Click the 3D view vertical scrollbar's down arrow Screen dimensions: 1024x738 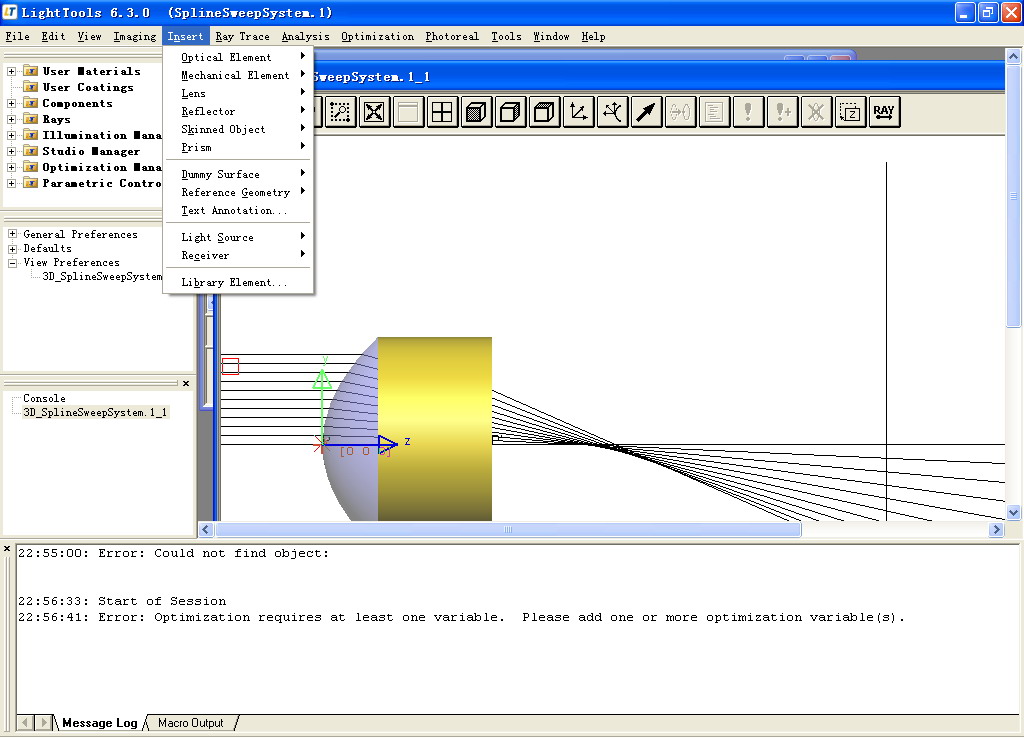tap(1013, 513)
